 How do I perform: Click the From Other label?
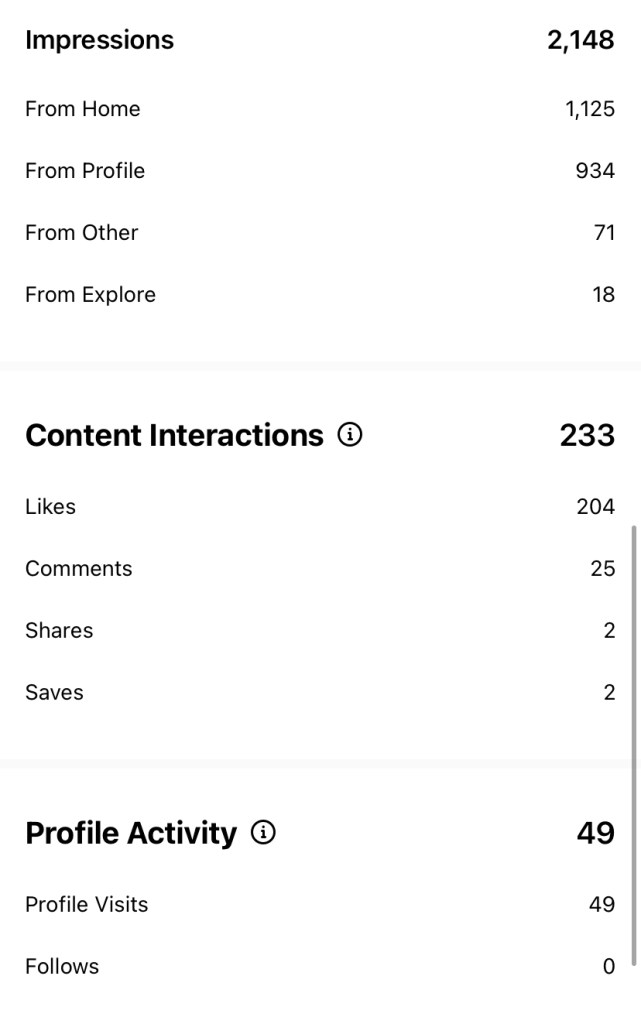(81, 233)
